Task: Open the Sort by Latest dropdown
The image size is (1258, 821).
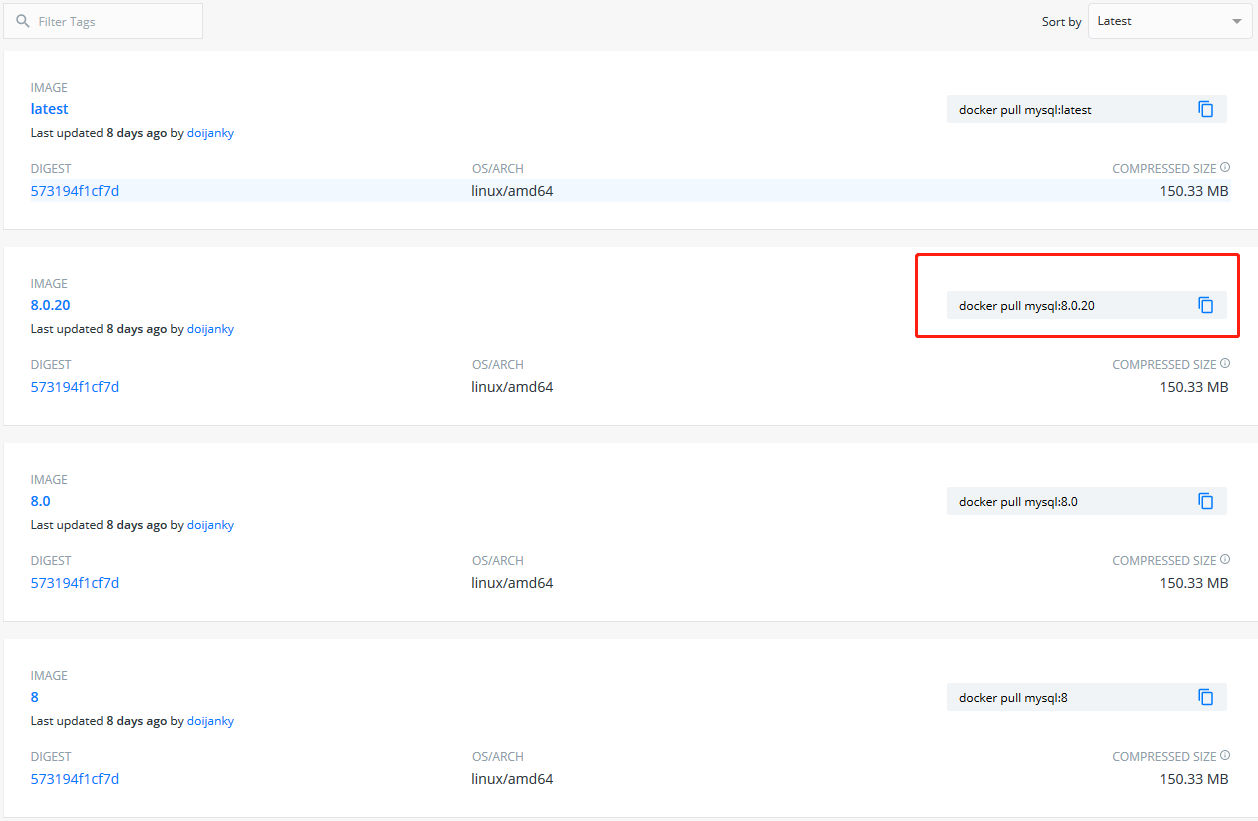Action: coord(1170,21)
